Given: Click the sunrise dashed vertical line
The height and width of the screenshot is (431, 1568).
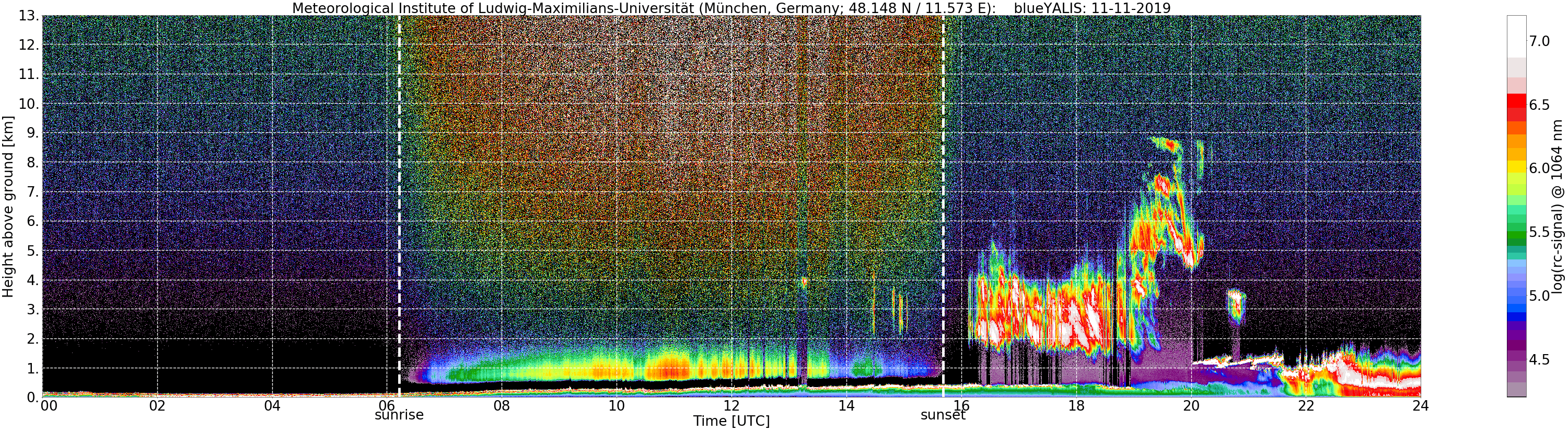Looking at the screenshot, I should click(x=399, y=206).
